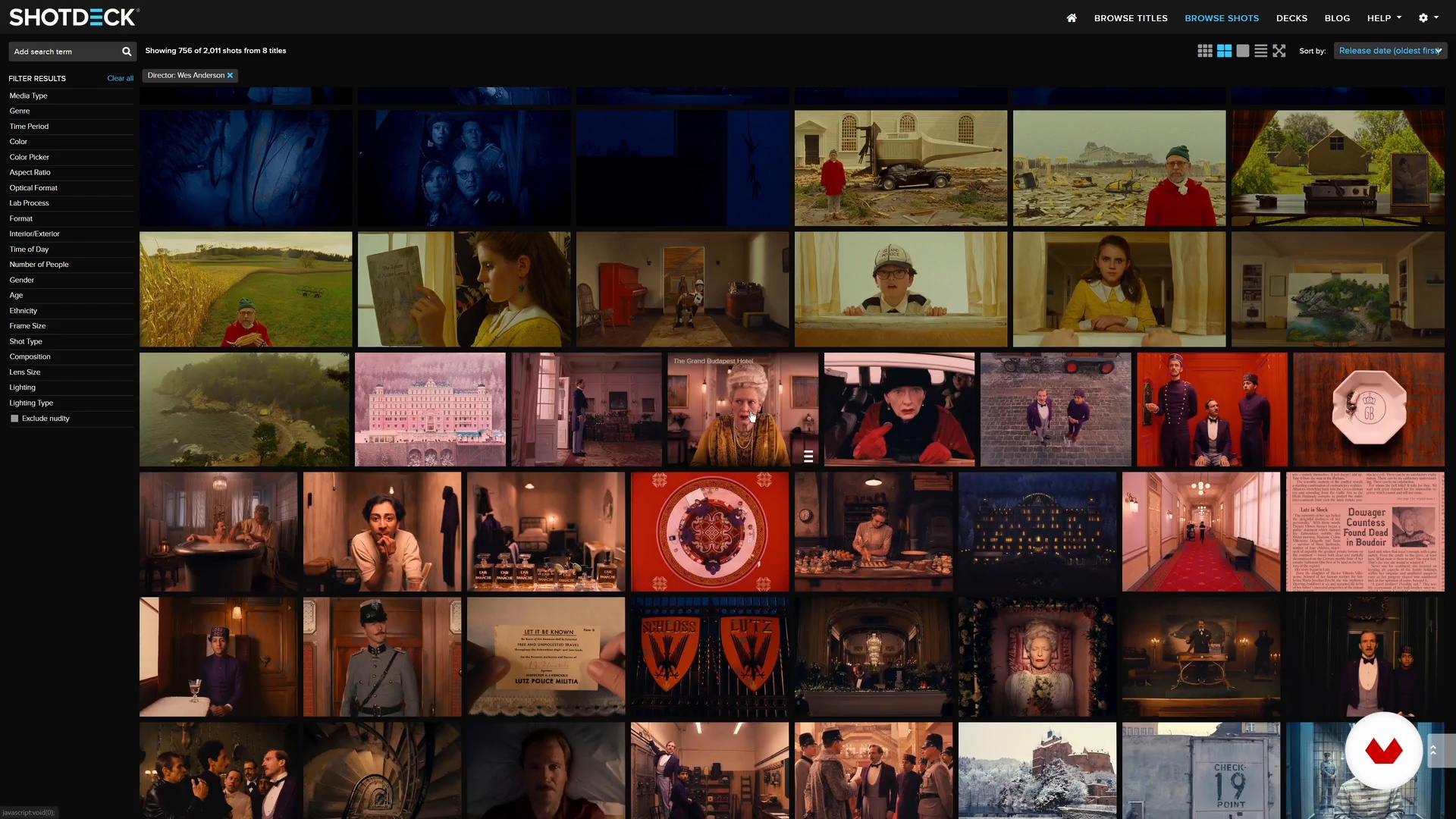Toggle the Exclude nudity checkbox

click(14, 419)
